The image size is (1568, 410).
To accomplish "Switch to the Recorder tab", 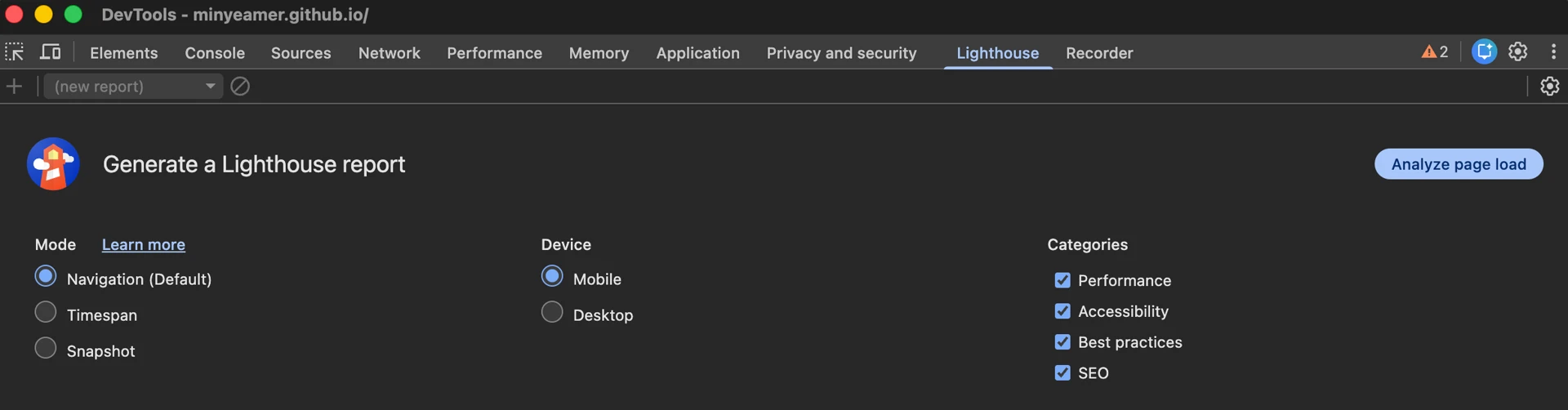I will click(1099, 53).
